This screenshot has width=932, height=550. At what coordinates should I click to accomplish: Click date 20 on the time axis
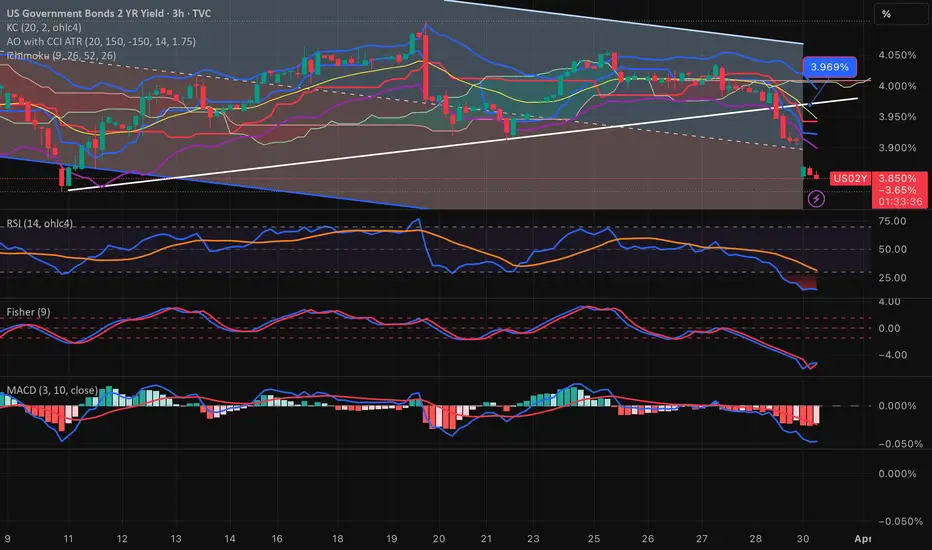[439, 539]
